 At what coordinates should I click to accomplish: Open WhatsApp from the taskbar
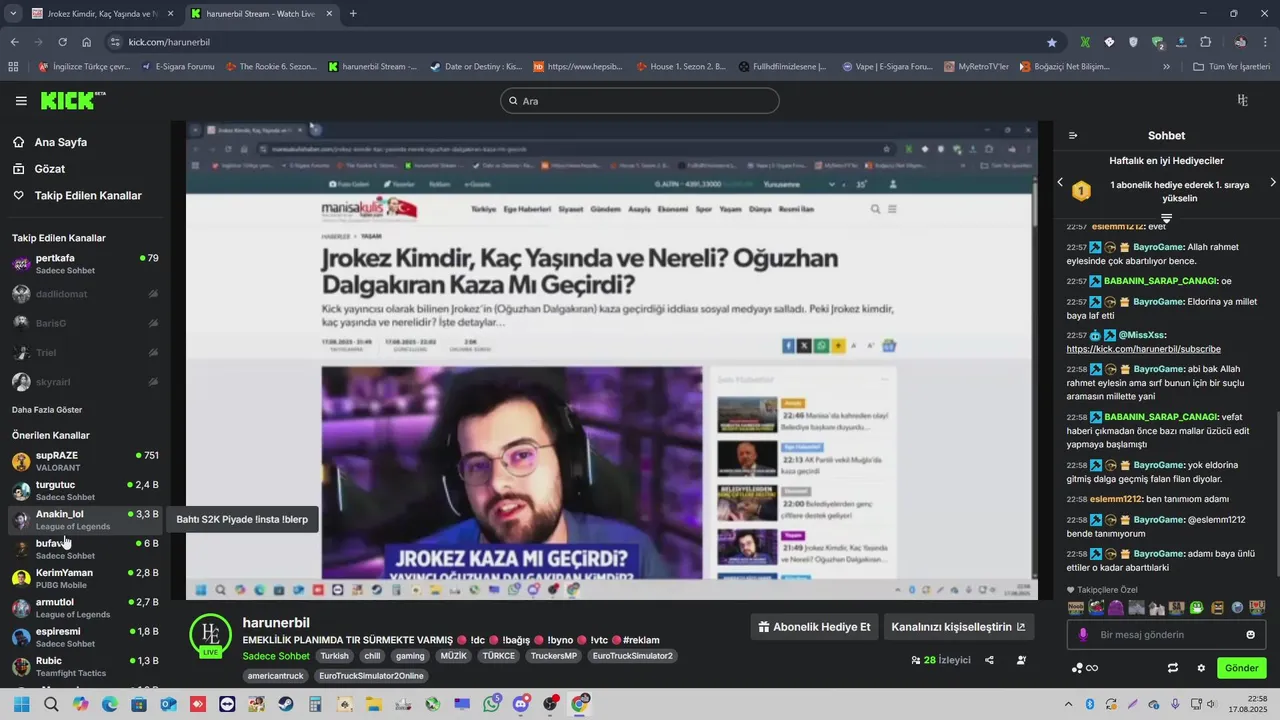click(491, 704)
